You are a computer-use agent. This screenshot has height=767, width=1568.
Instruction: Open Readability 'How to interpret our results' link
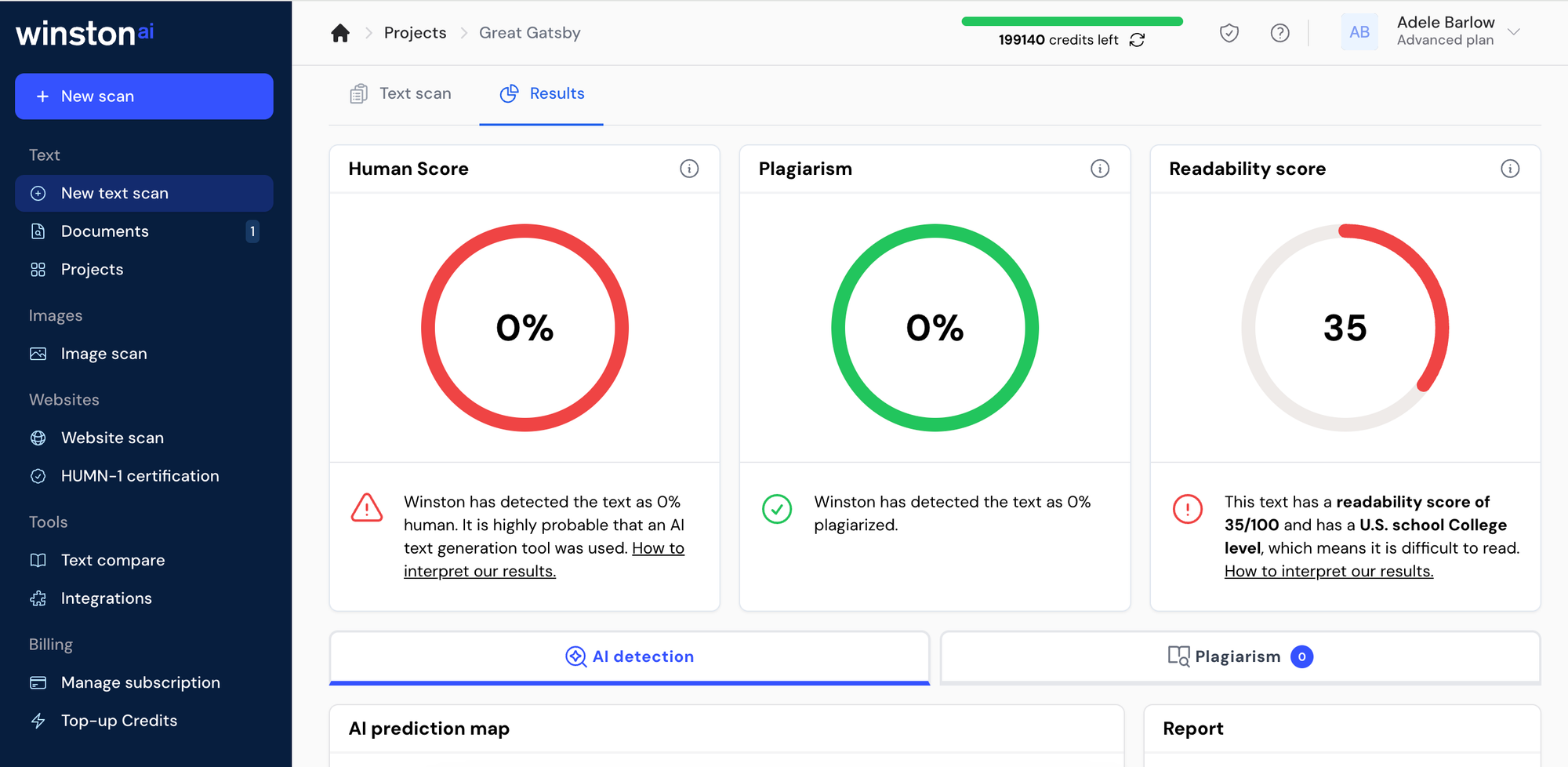1329,572
